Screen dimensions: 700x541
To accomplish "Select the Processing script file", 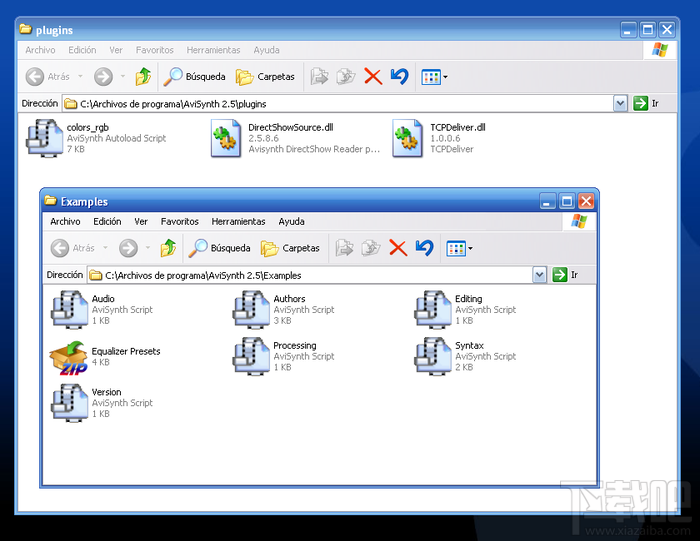I will pos(284,356).
